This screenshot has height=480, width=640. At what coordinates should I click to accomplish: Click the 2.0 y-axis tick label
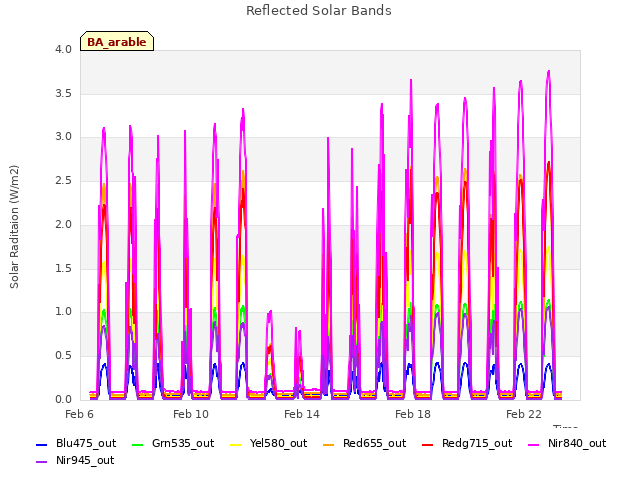(64, 224)
